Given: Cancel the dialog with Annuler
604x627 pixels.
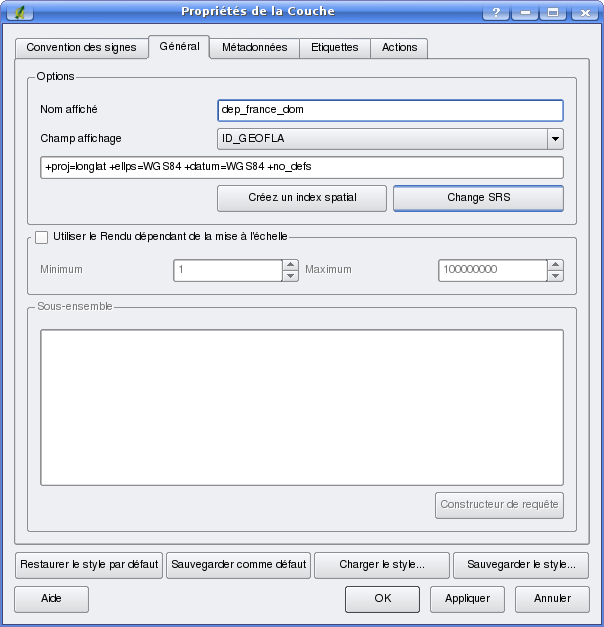Looking at the screenshot, I should [552, 599].
